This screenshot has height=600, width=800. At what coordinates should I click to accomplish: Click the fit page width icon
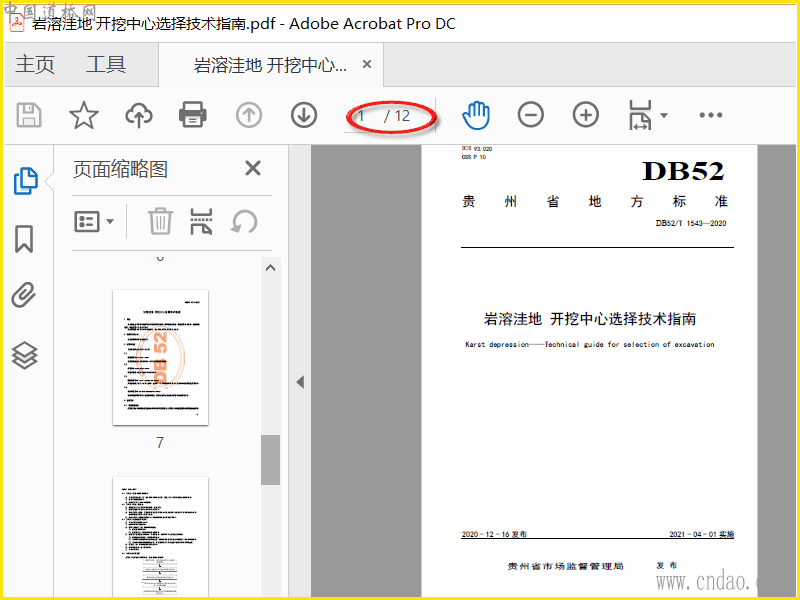coord(640,115)
